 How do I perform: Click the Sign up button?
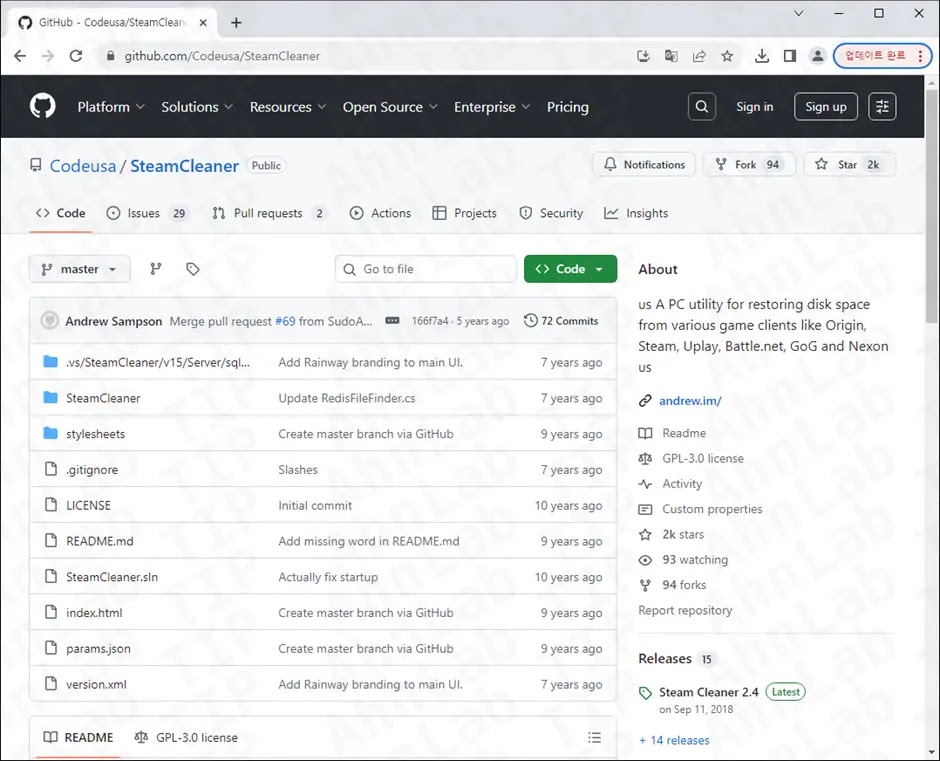click(x=825, y=106)
